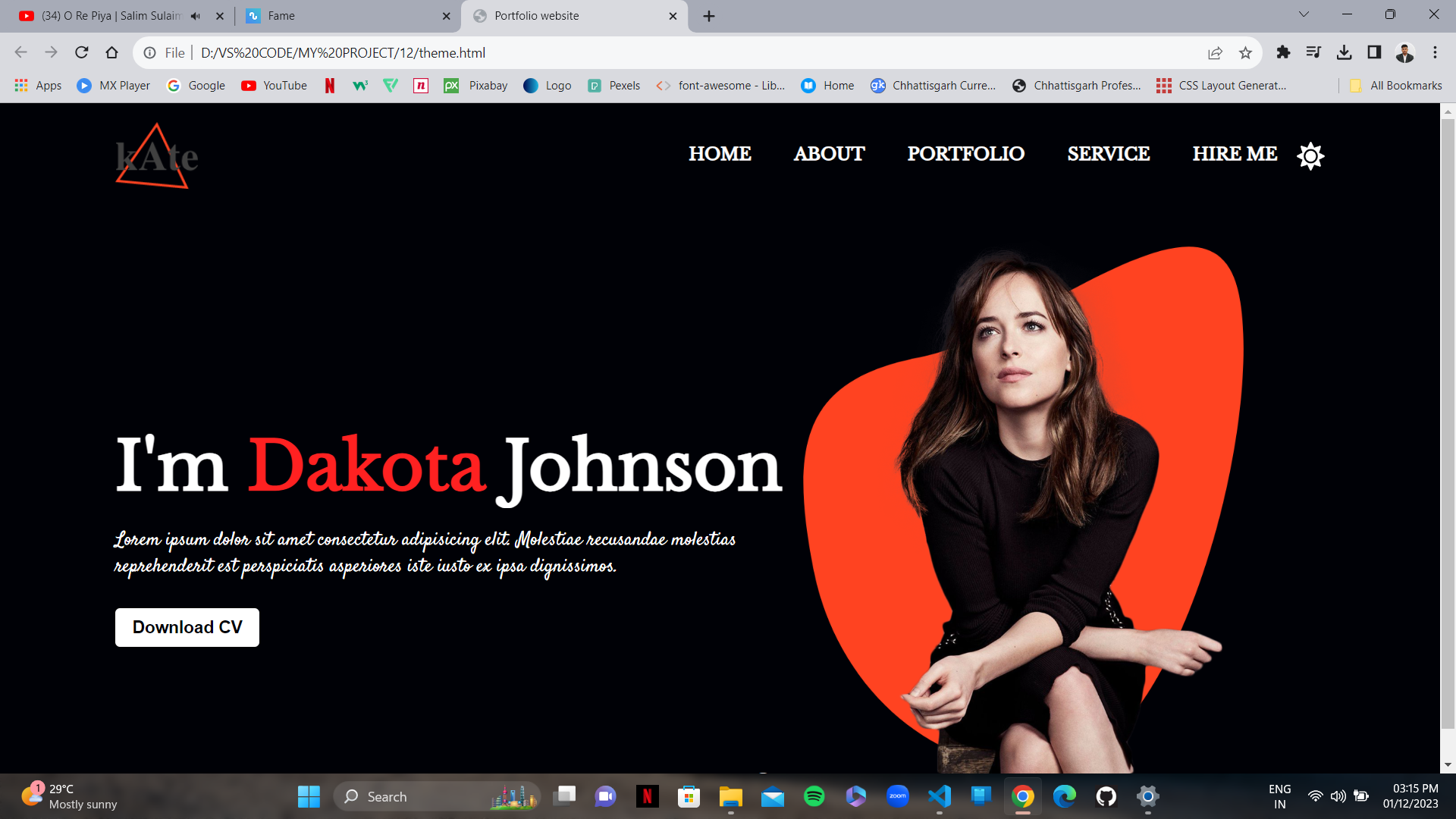Click the kAte triangle logo
Viewport: 1456px width, 819px height.
pyautogui.click(x=156, y=156)
